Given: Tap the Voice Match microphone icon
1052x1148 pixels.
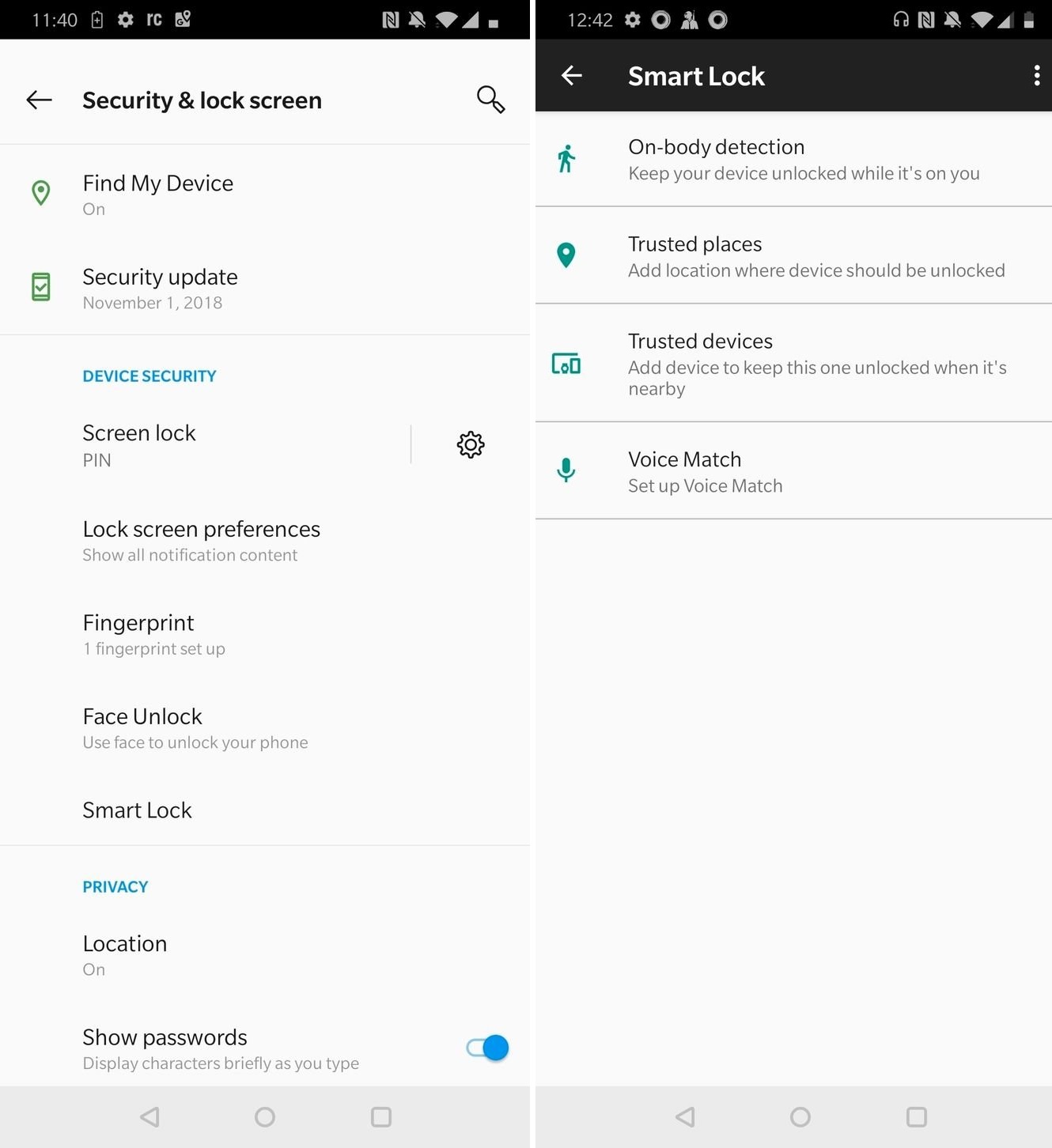Looking at the screenshot, I should click(x=566, y=470).
